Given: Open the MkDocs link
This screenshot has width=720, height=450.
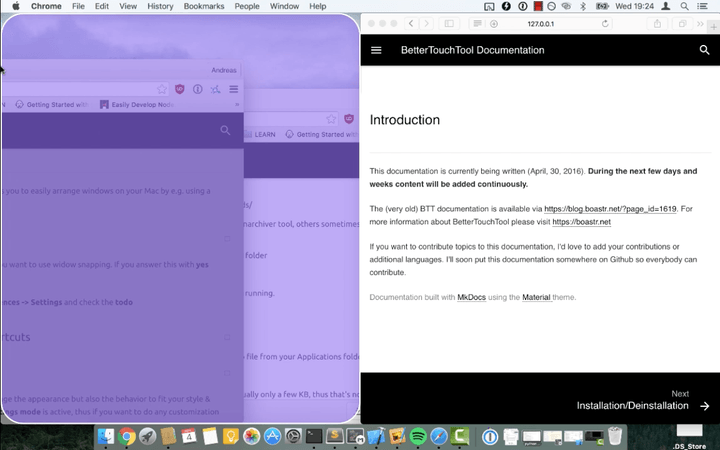Looking at the screenshot, I should point(471,297).
